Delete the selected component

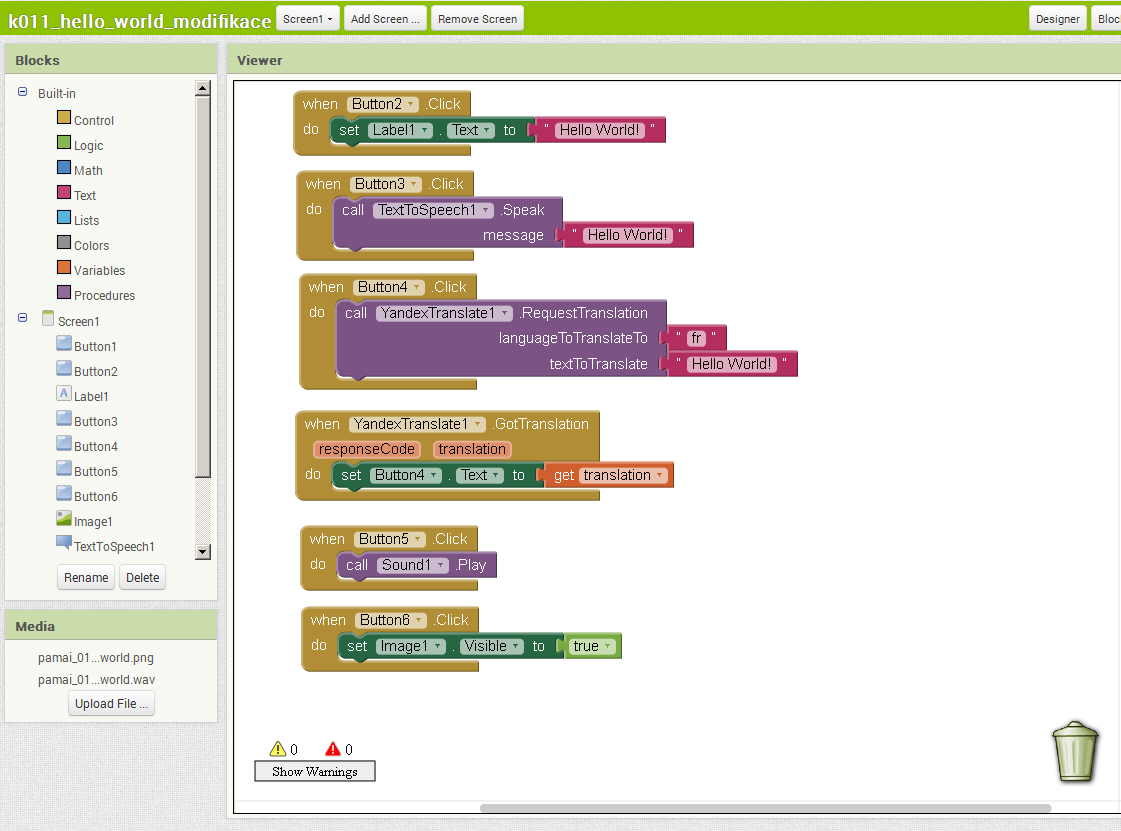pos(143,577)
